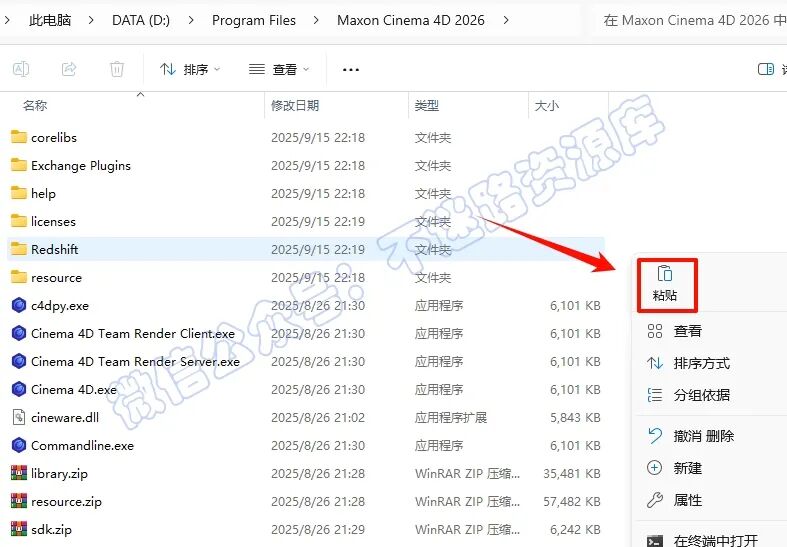Expand chevron after Program Files breadcrumb
Image resolution: width=787 pixels, height=547 pixels.
(x=316, y=20)
